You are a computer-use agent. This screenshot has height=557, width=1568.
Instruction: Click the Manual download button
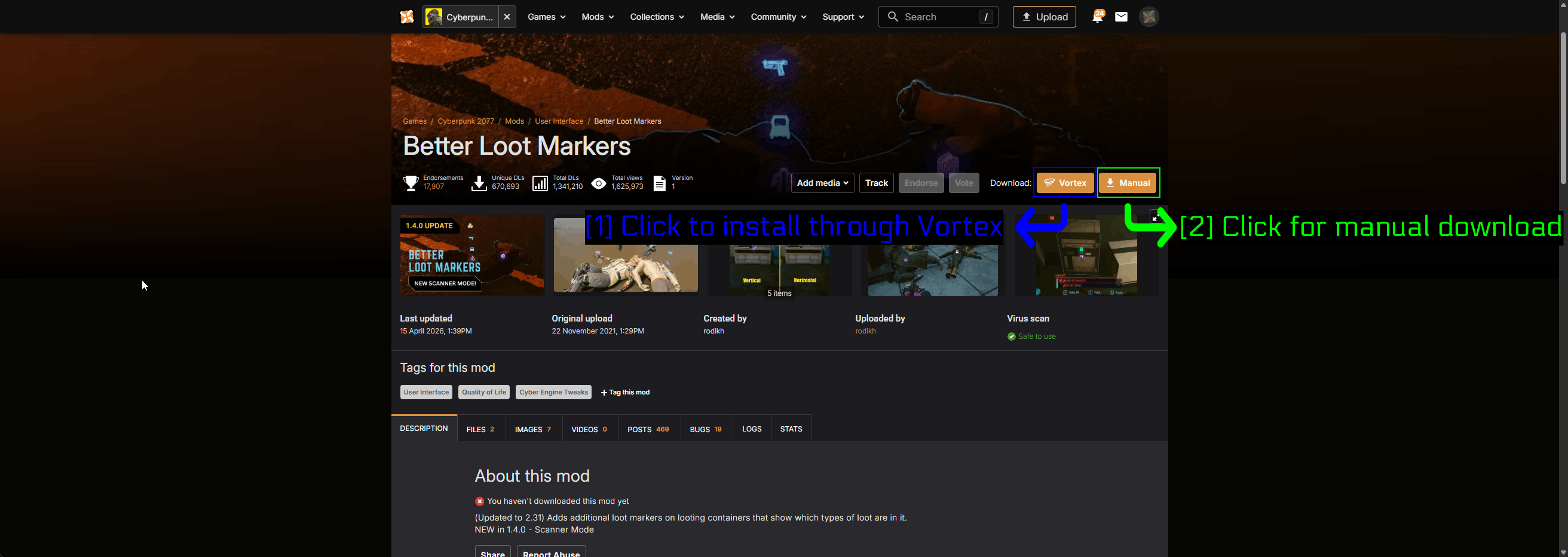click(1128, 183)
